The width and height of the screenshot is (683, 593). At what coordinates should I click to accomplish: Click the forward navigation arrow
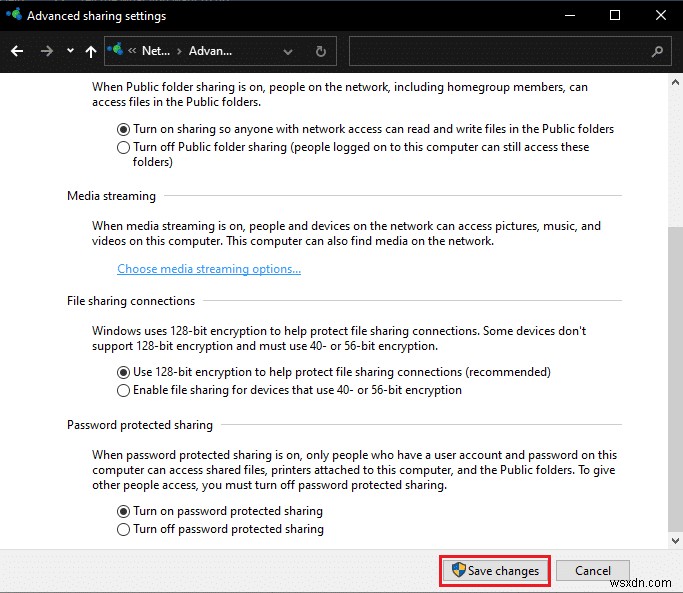47,51
